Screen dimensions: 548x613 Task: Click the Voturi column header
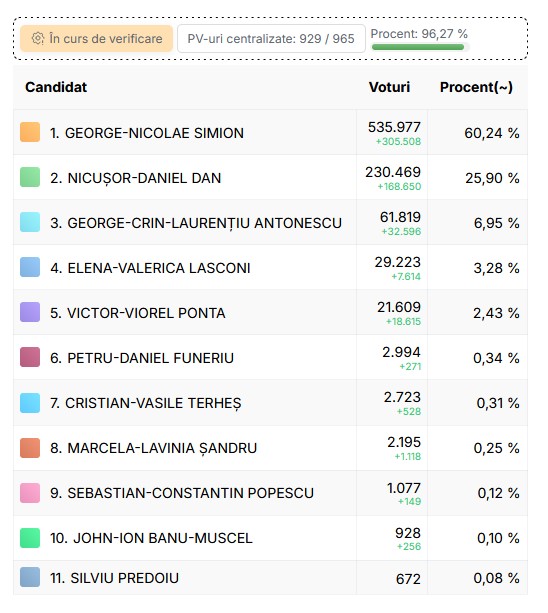pyautogui.click(x=389, y=87)
